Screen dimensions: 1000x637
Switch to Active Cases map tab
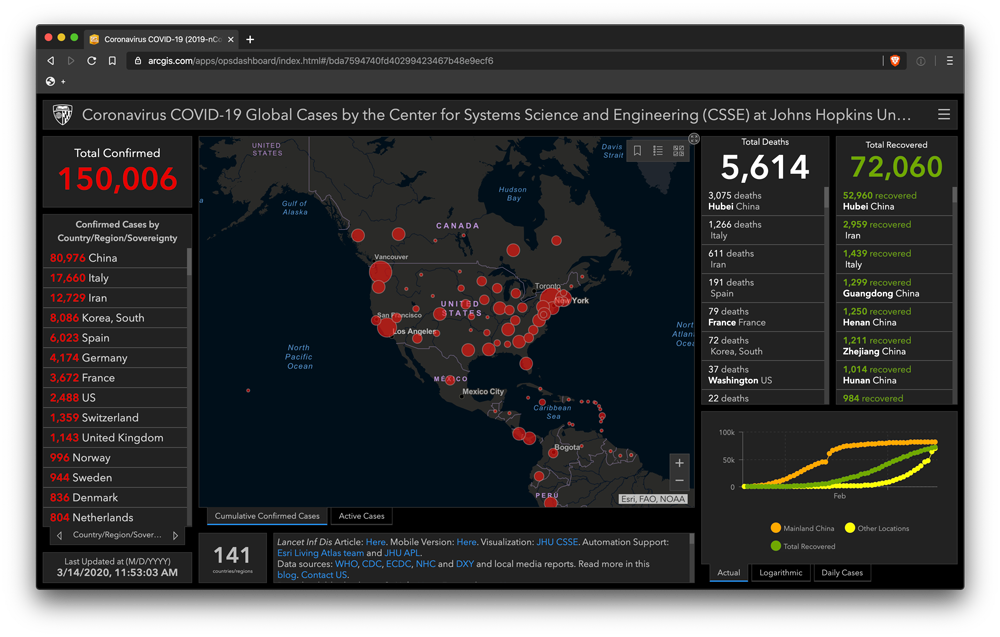point(362,516)
